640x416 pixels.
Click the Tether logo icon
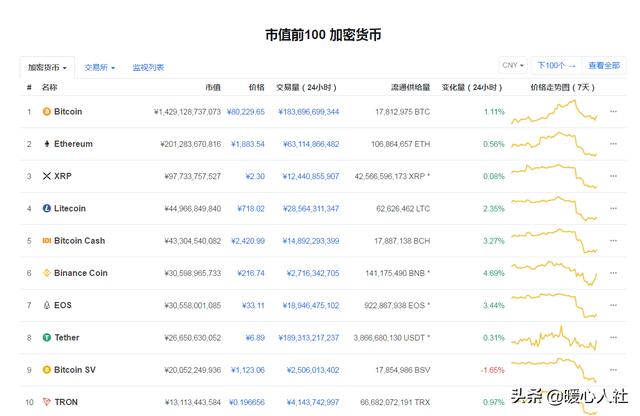click(47, 337)
